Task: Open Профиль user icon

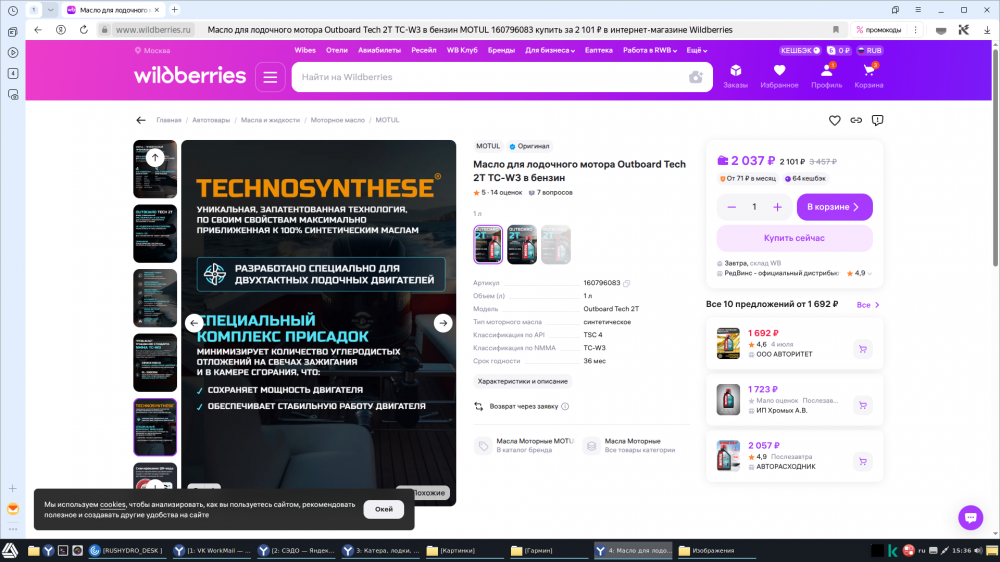Action: 827,76
